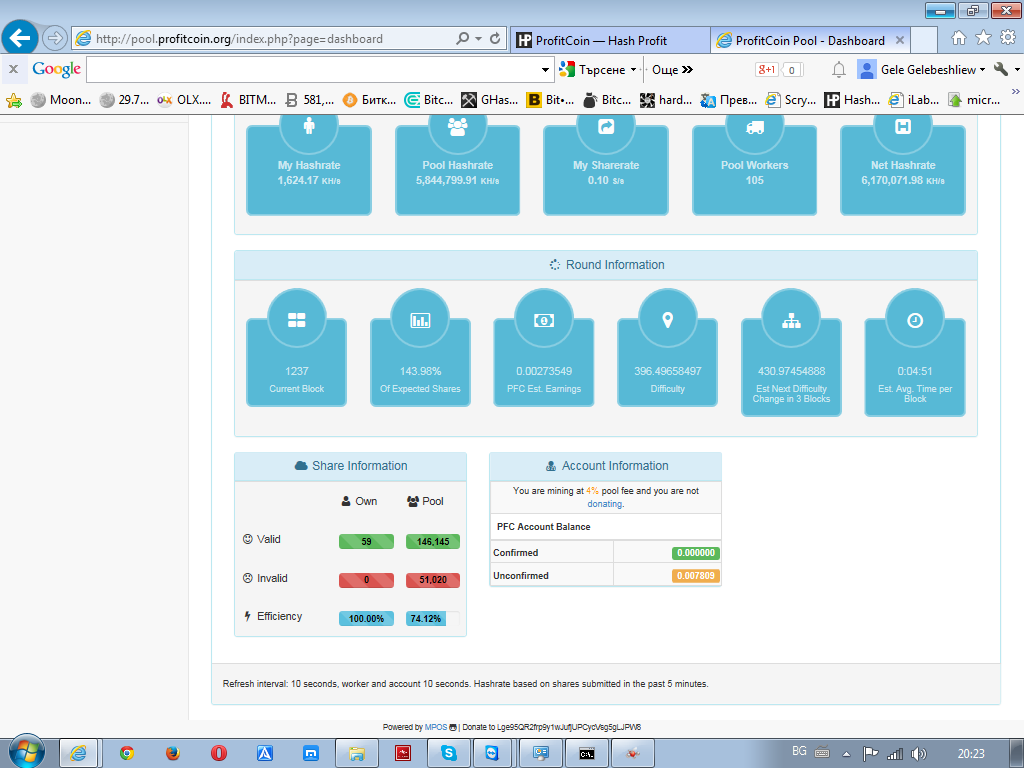
Task: Open the wrench options dropdown arrow
Action: coord(1017,69)
